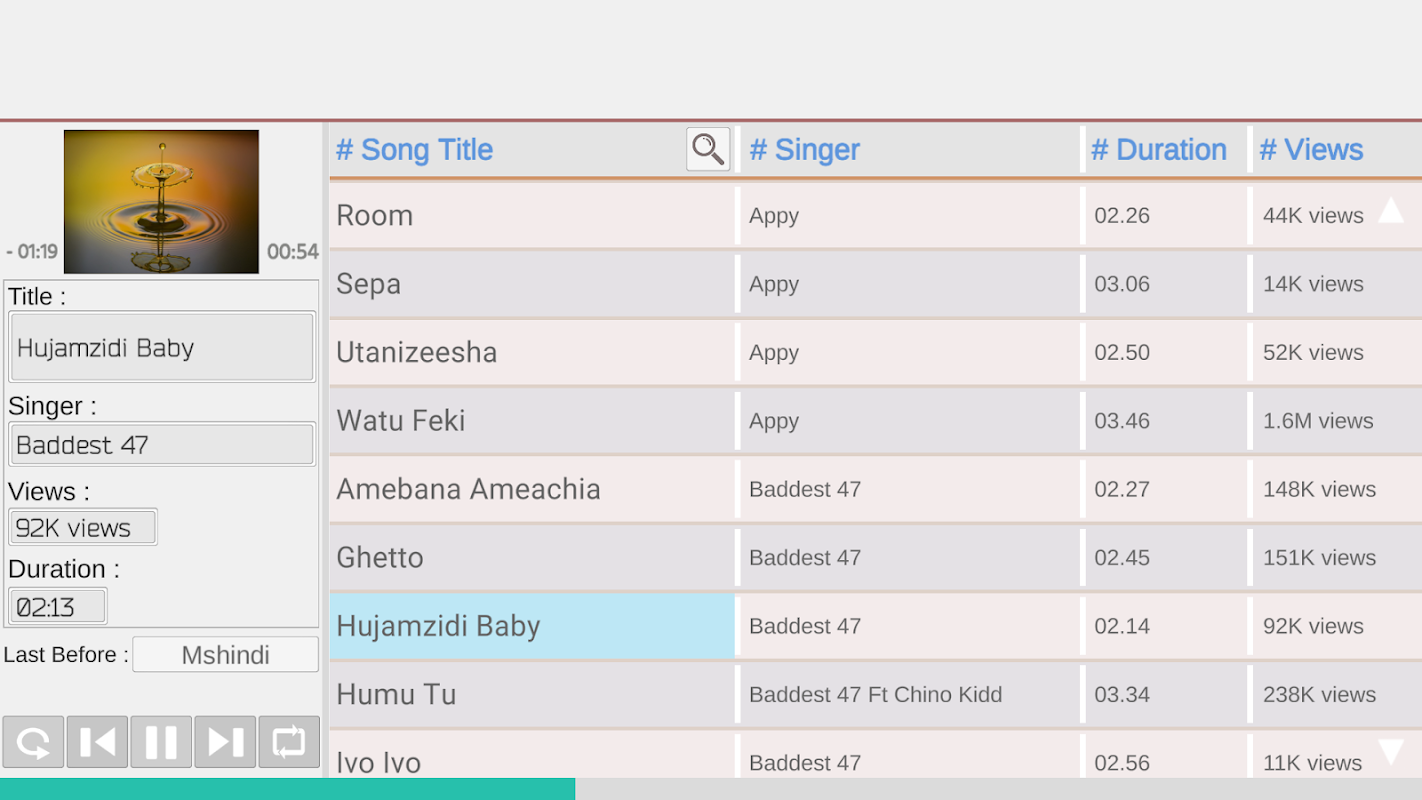Click the replay circular arrow icon

tap(33, 742)
